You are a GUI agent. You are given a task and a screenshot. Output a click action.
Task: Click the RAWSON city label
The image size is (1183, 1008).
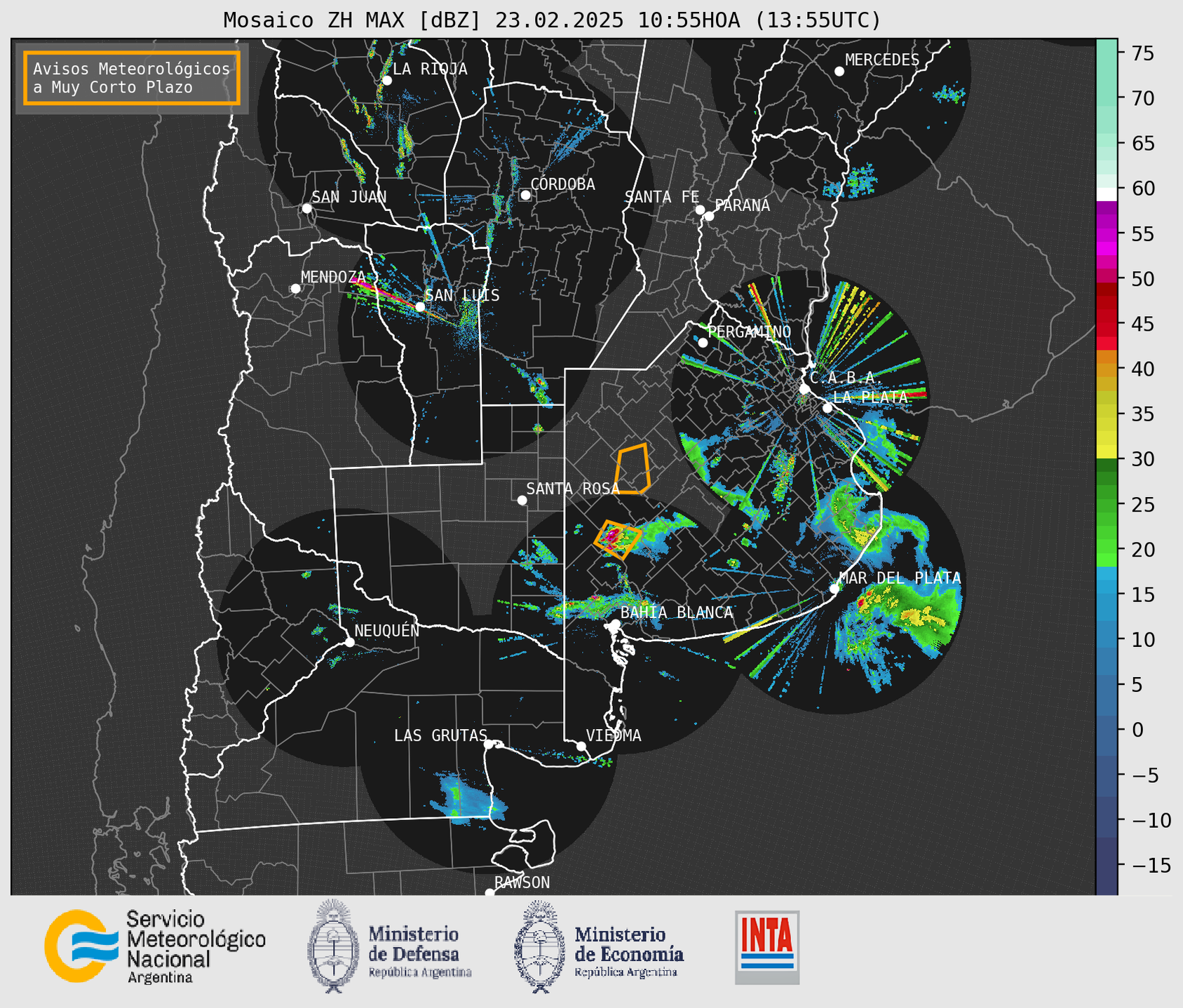pos(522,883)
